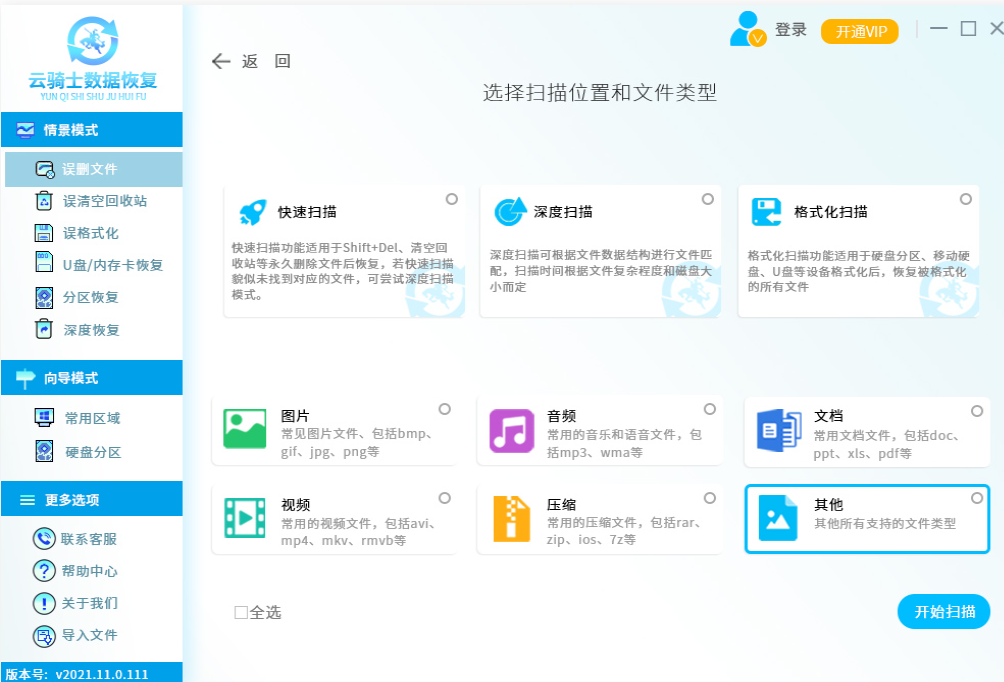Choose U盘/内存卡恢复 in the sidebar
Screen dimensions: 1004x682
pos(112,265)
